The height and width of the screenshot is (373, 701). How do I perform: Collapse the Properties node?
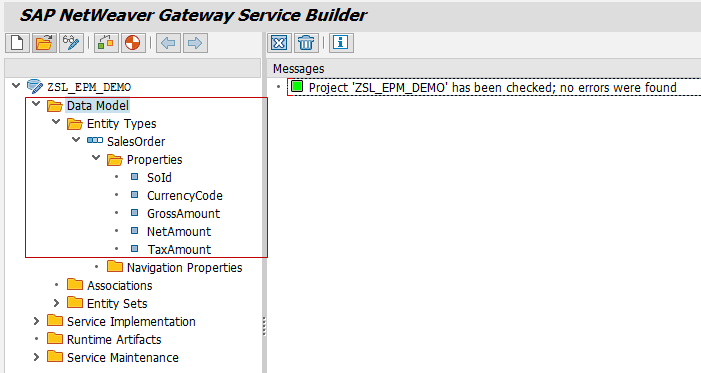pos(96,158)
